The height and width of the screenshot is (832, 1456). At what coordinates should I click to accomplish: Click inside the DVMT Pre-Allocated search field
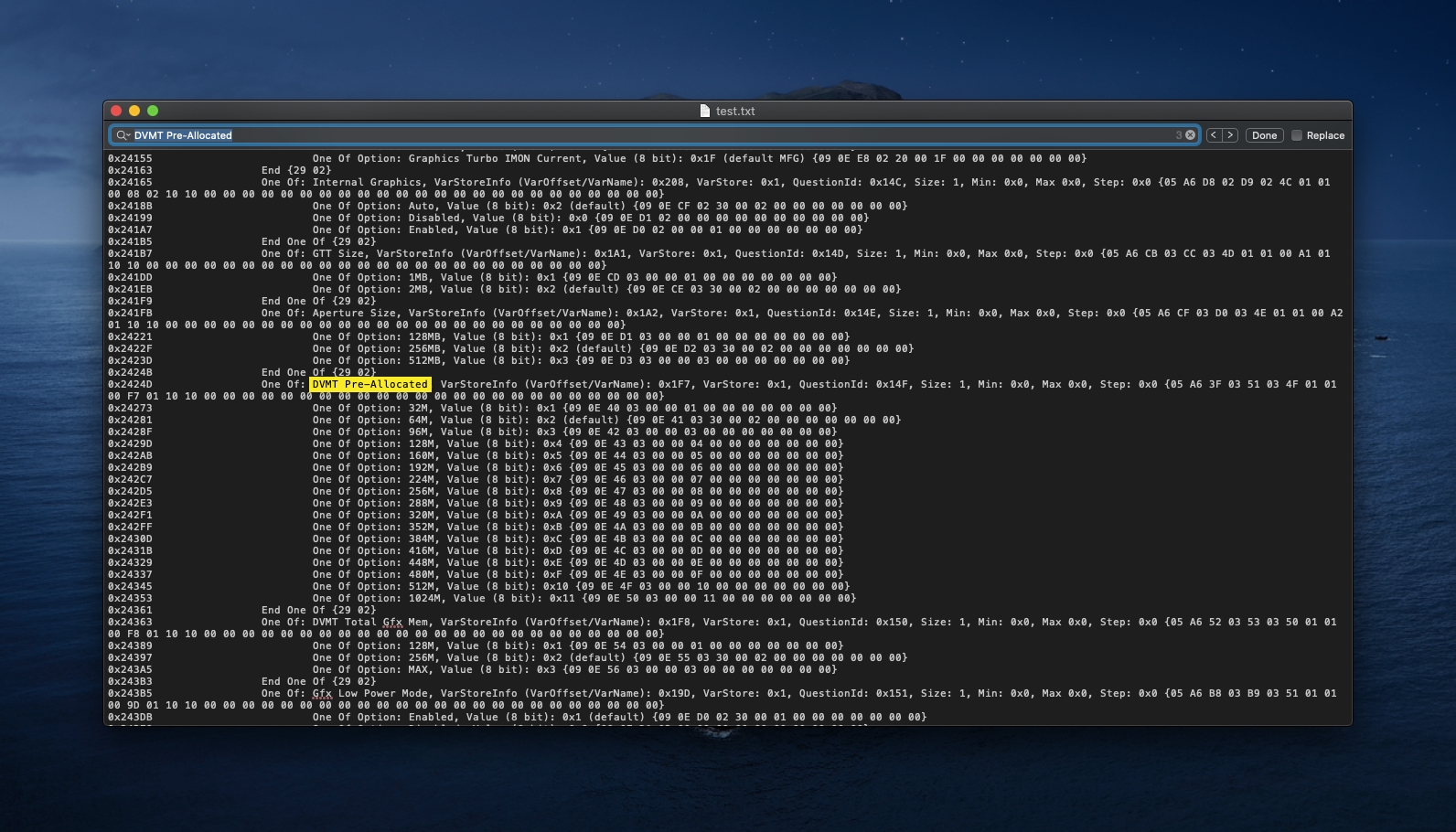click(x=640, y=135)
